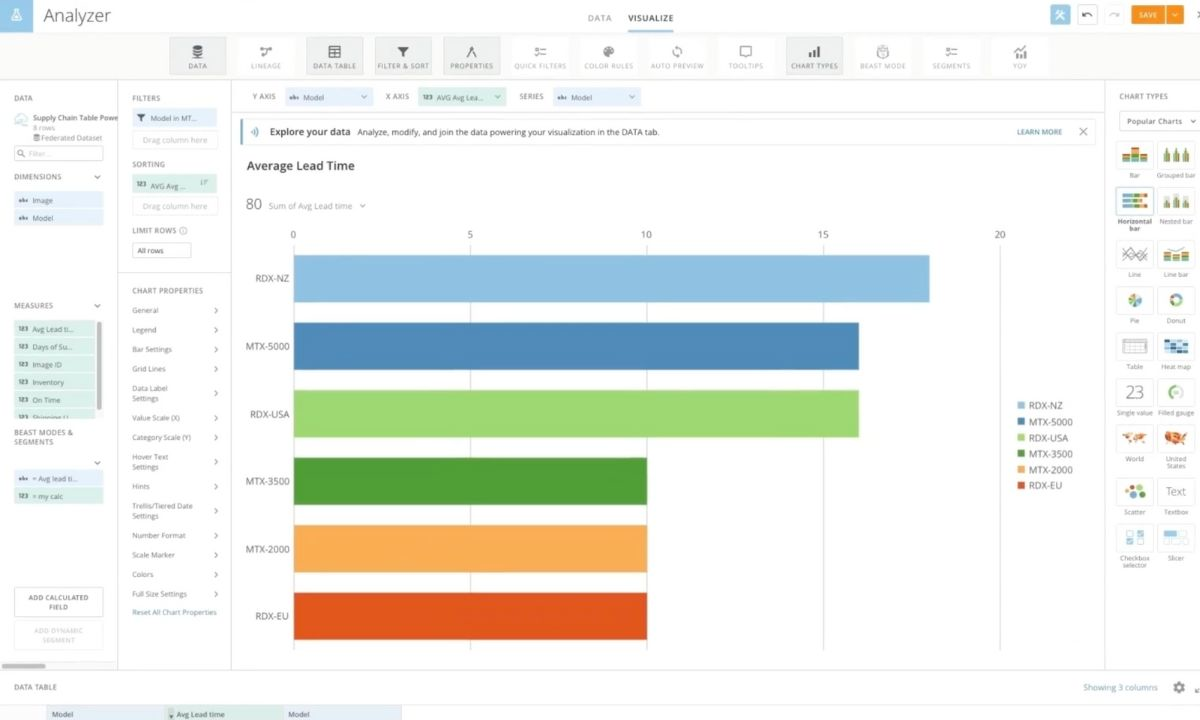Open the Popular Charts dropdown

tap(1160, 121)
